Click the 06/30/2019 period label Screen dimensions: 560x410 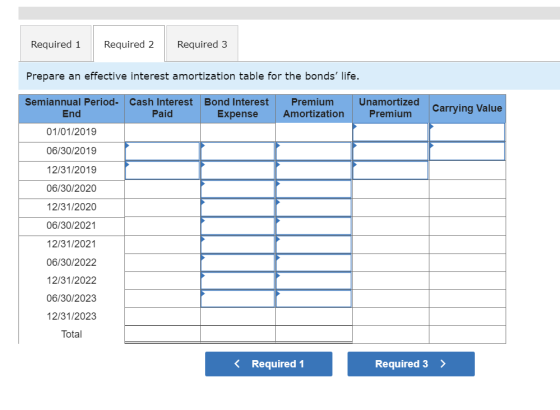click(71, 151)
